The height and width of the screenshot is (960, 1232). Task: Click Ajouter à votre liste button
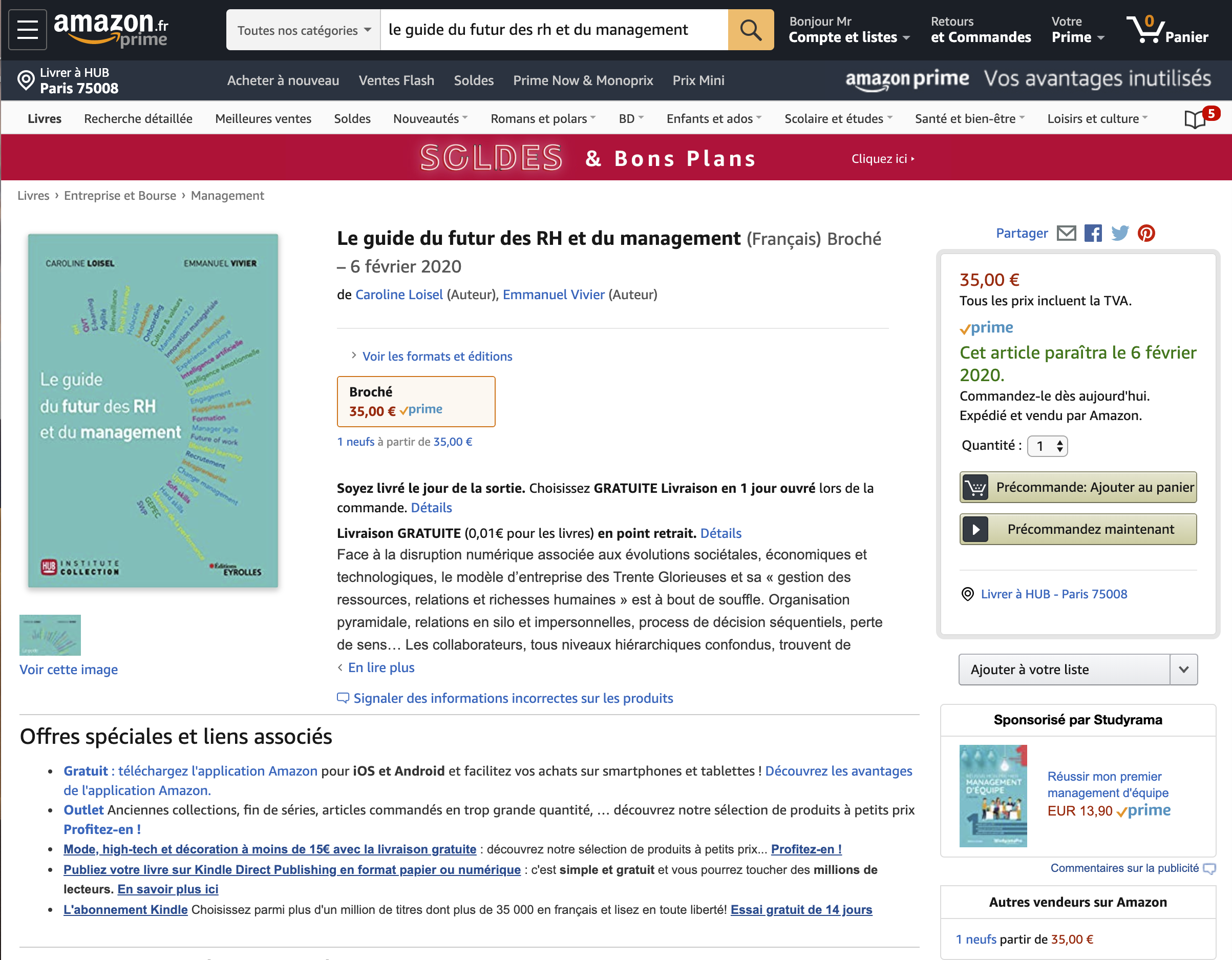pos(1064,670)
